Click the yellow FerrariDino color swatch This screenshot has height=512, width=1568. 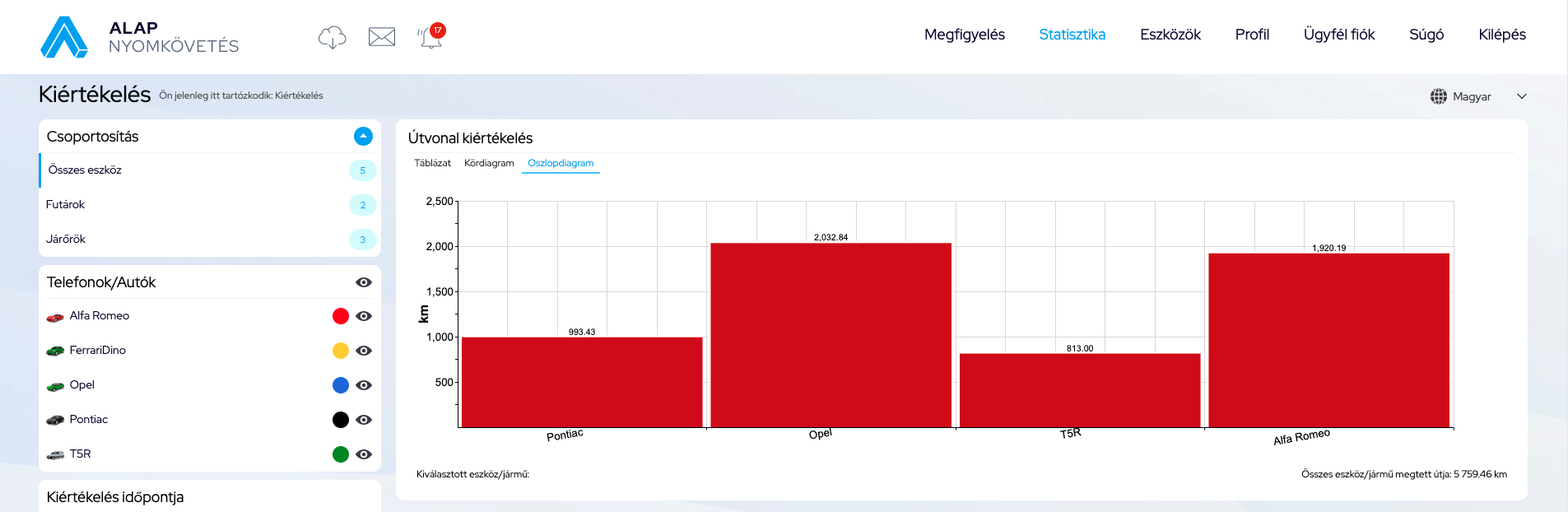click(340, 351)
